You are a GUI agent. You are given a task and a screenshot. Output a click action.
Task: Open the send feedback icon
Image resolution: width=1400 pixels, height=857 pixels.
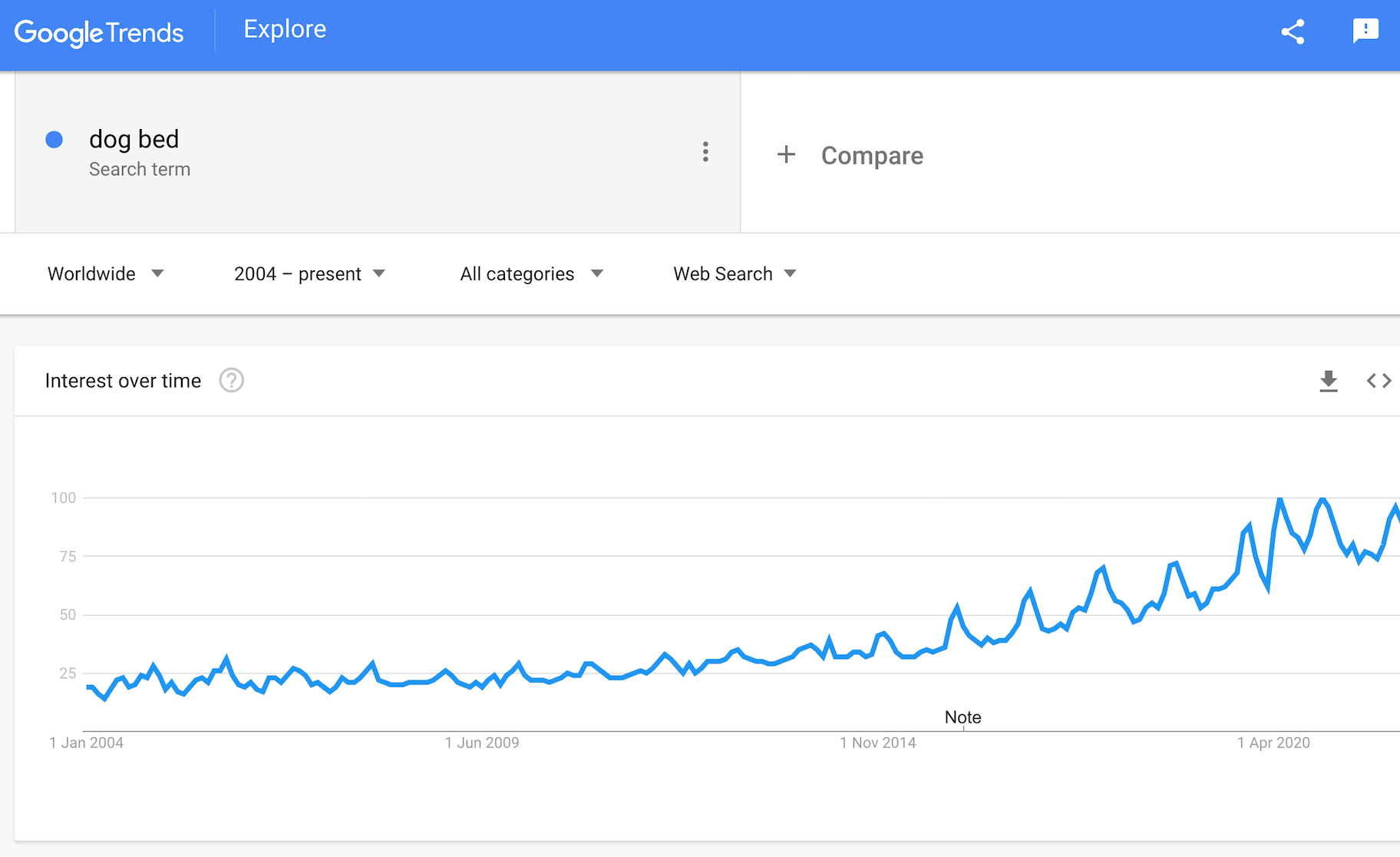1365,31
